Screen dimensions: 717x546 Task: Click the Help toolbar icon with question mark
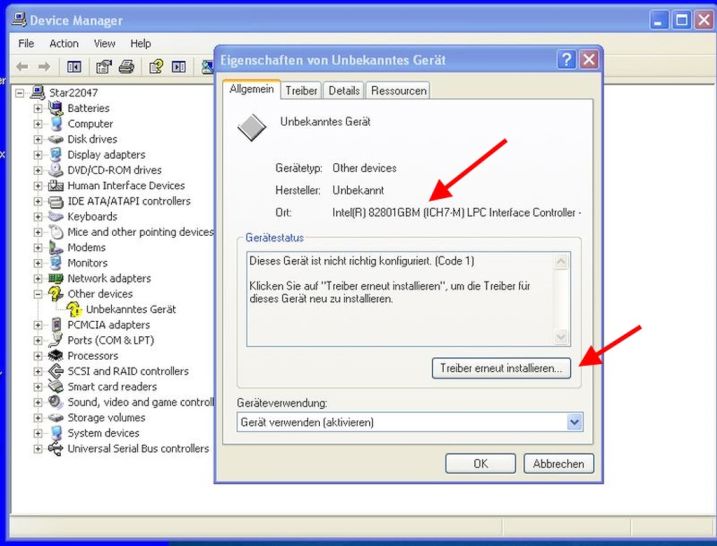click(x=156, y=67)
